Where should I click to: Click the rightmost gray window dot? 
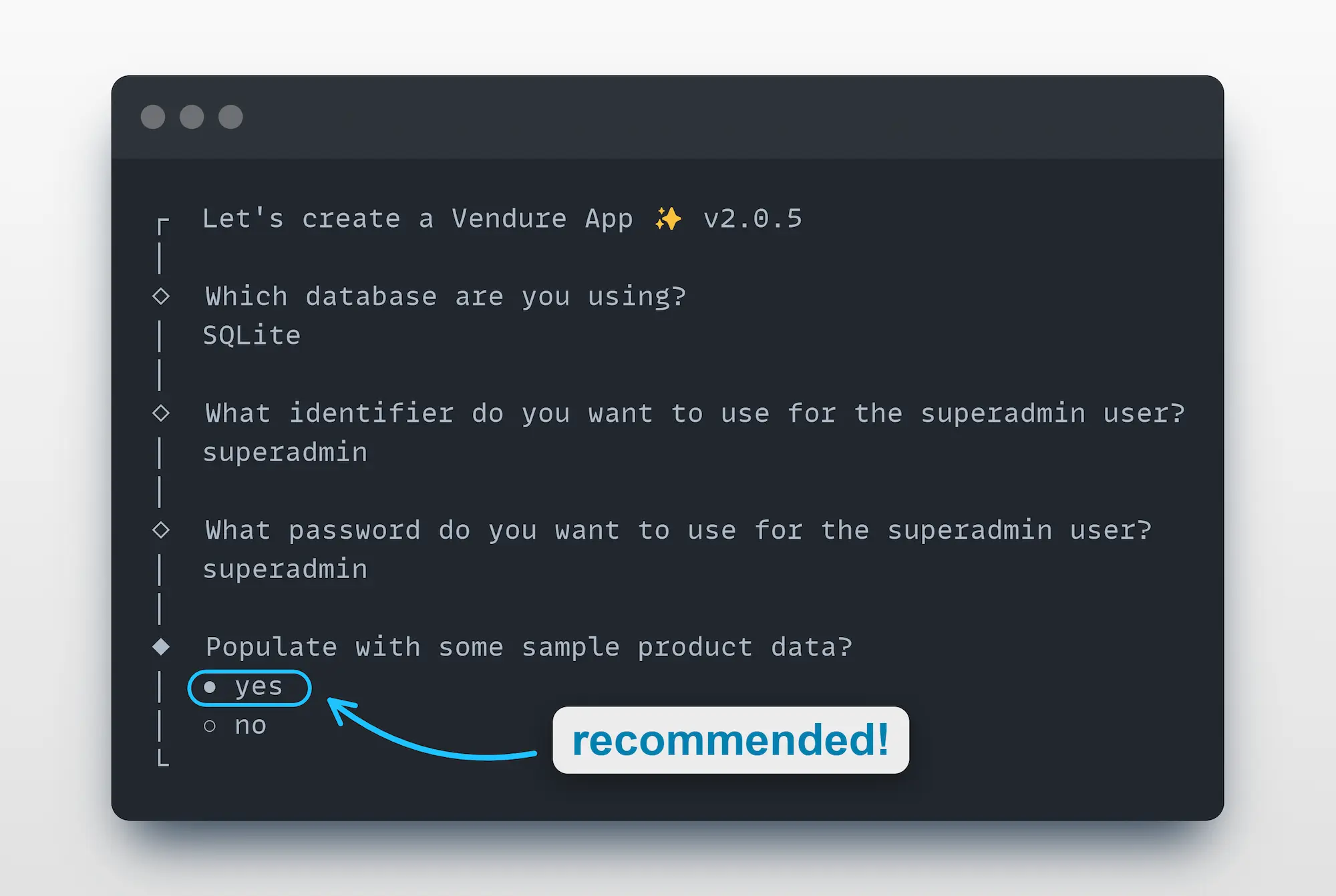pyautogui.click(x=230, y=117)
